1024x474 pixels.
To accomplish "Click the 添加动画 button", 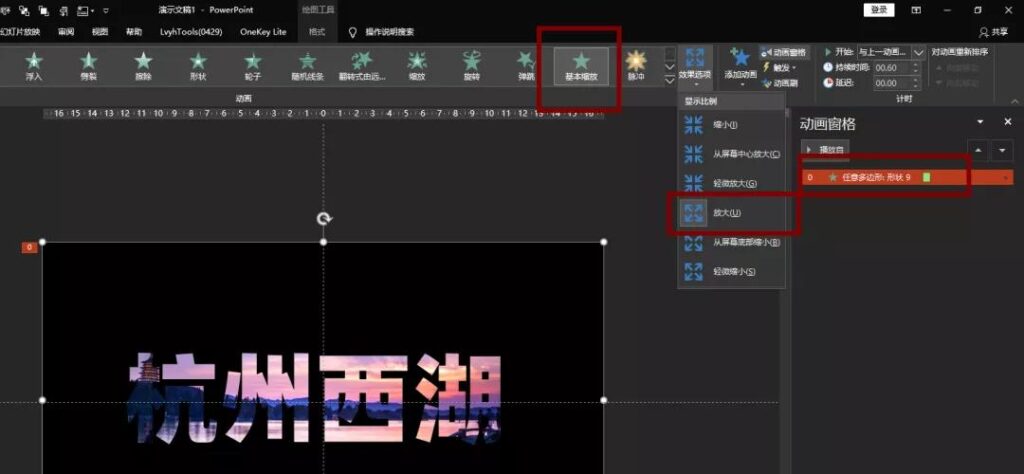I will click(x=740, y=66).
